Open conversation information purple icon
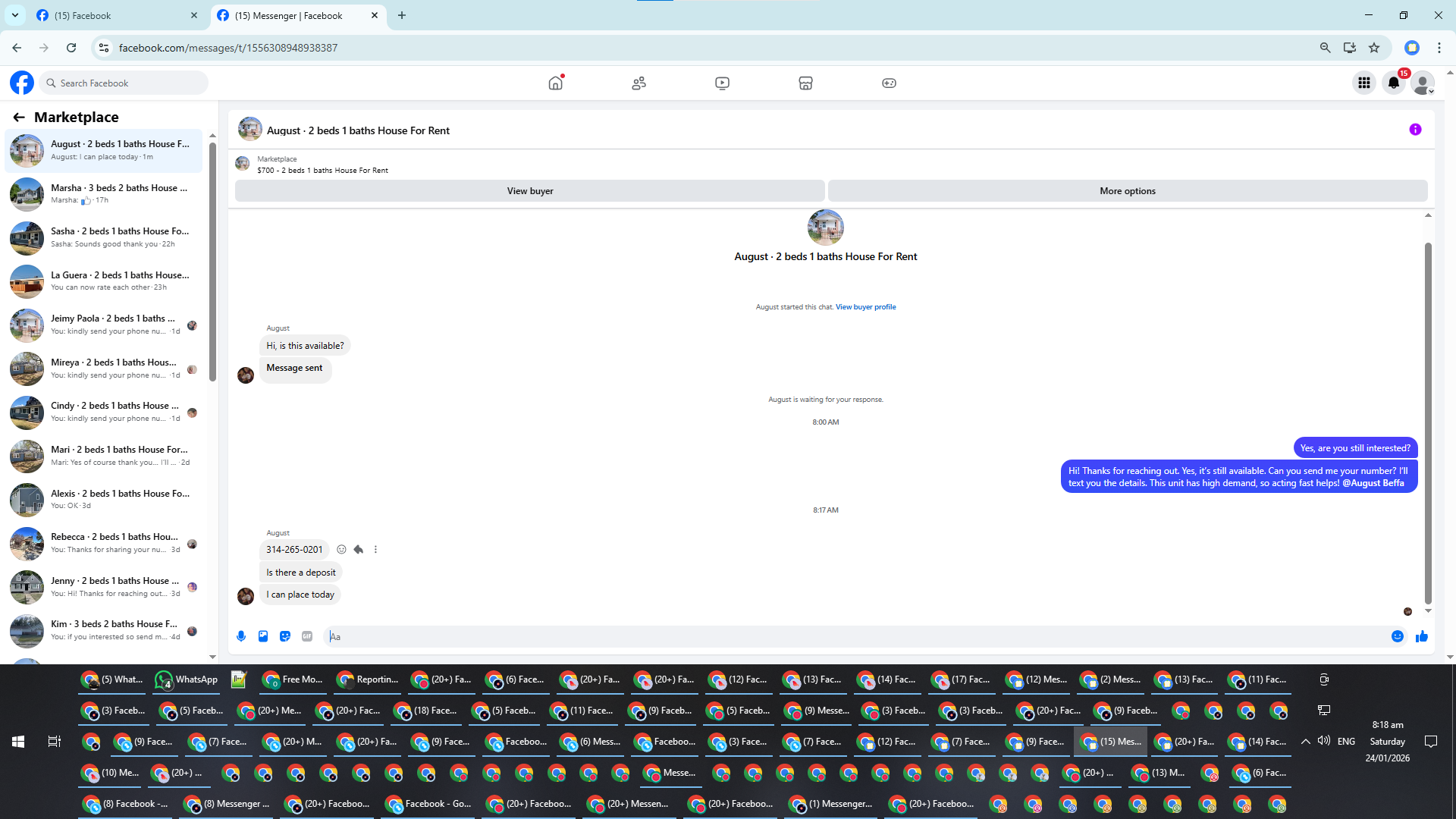The height and width of the screenshot is (819, 1456). (1415, 130)
